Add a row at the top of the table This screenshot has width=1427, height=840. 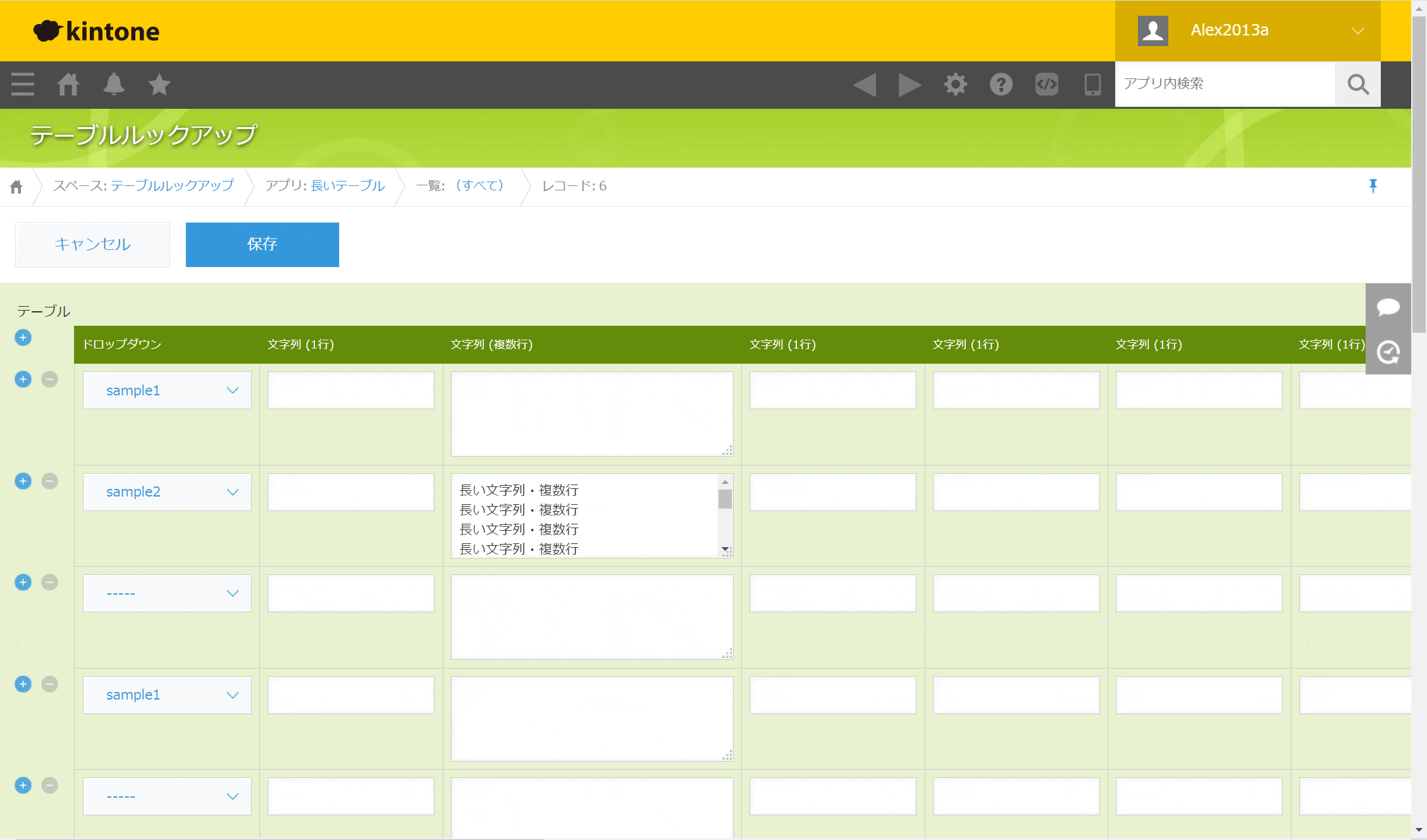tap(23, 337)
